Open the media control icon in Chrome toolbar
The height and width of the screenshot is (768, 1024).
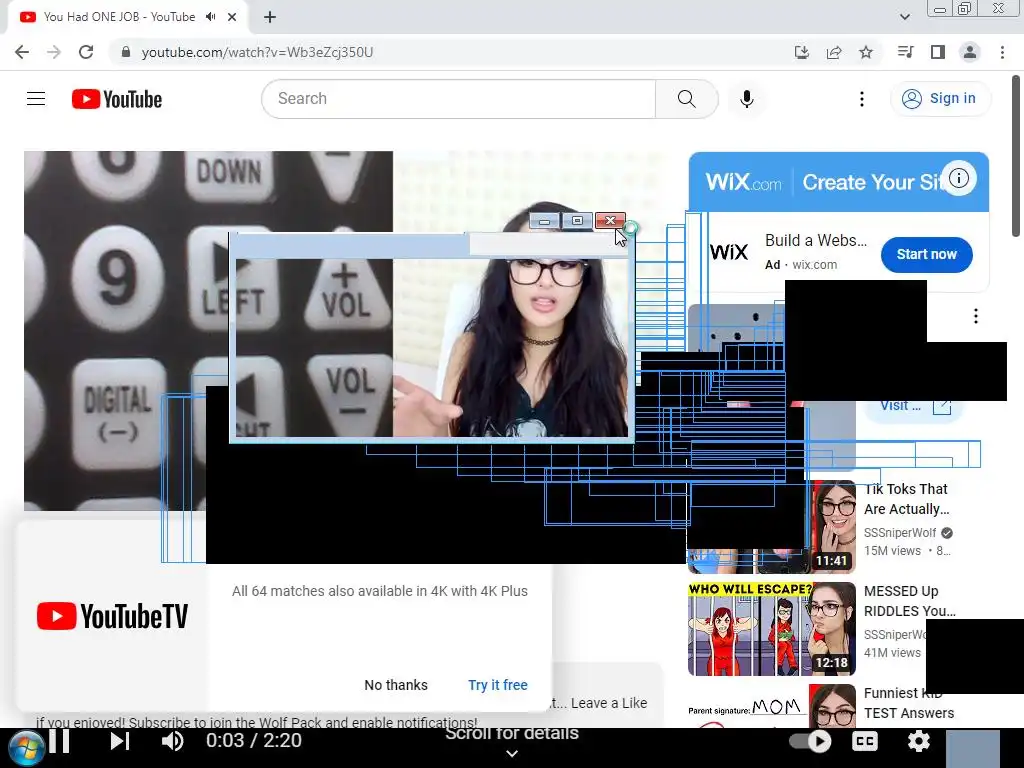(x=905, y=52)
